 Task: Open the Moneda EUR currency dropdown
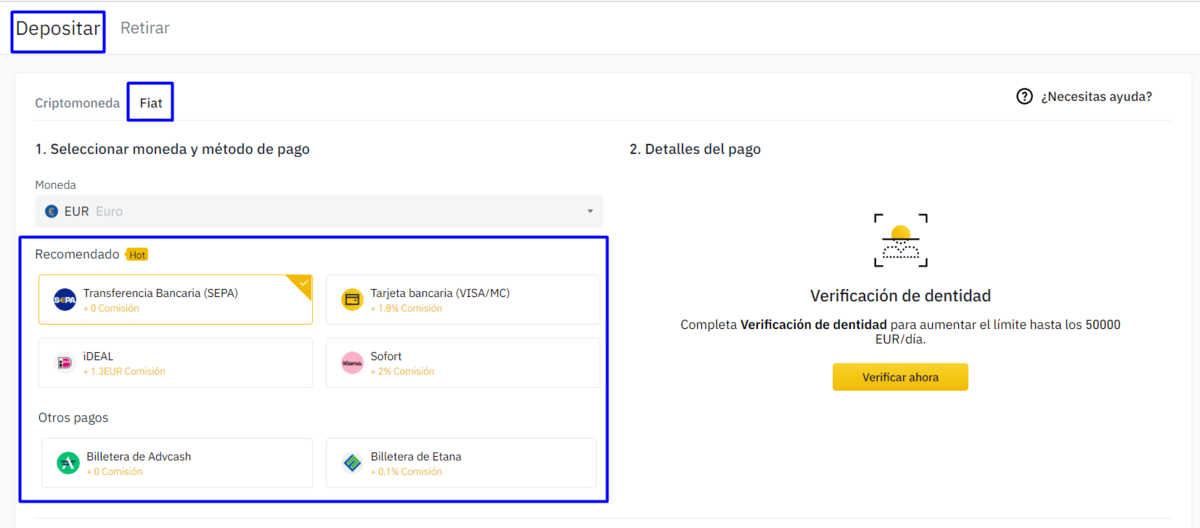[x=318, y=211]
